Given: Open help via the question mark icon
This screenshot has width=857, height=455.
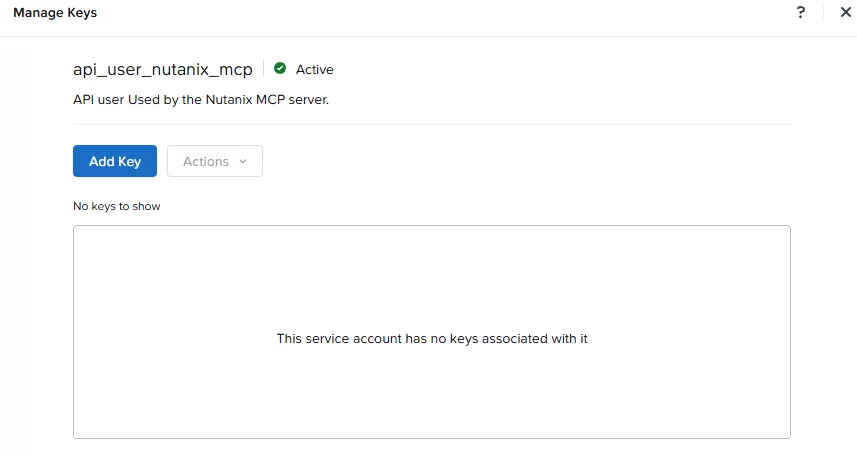Looking at the screenshot, I should click(801, 12).
